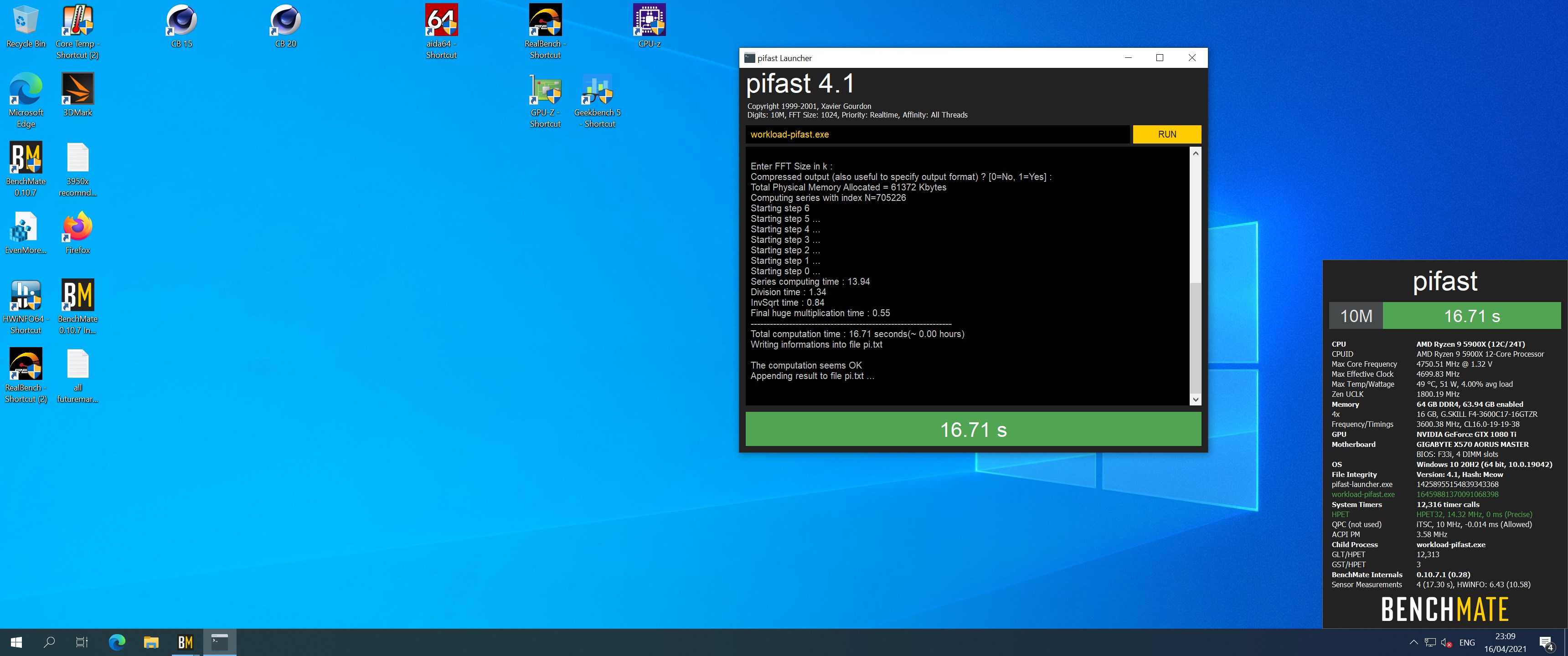1568x656 pixels.
Task: Maximize the pifast Launcher window
Action: click(x=1160, y=58)
